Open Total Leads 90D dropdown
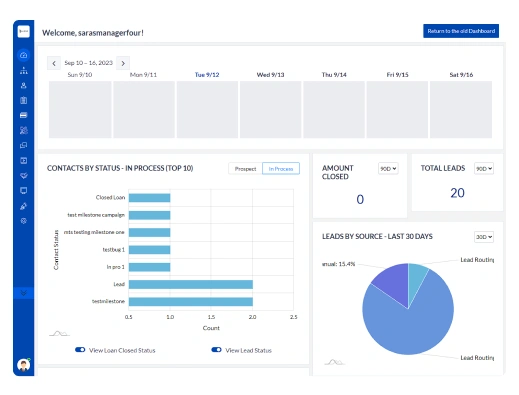 [x=484, y=169]
